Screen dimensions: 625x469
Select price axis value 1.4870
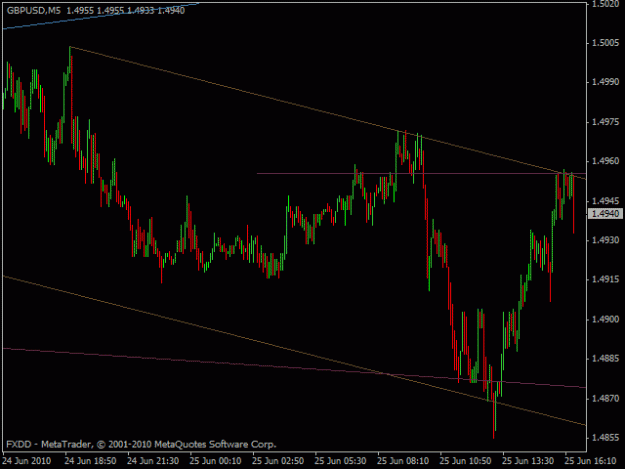click(606, 398)
